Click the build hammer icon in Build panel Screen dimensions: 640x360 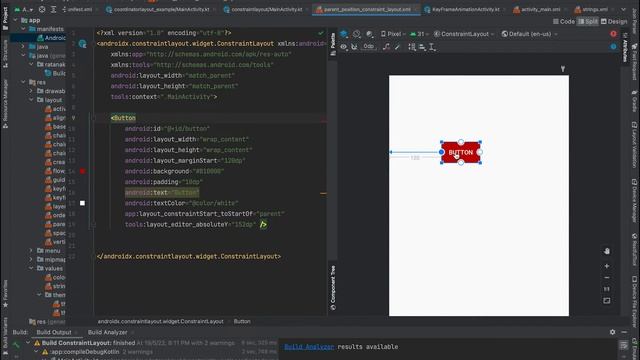(x=16, y=345)
